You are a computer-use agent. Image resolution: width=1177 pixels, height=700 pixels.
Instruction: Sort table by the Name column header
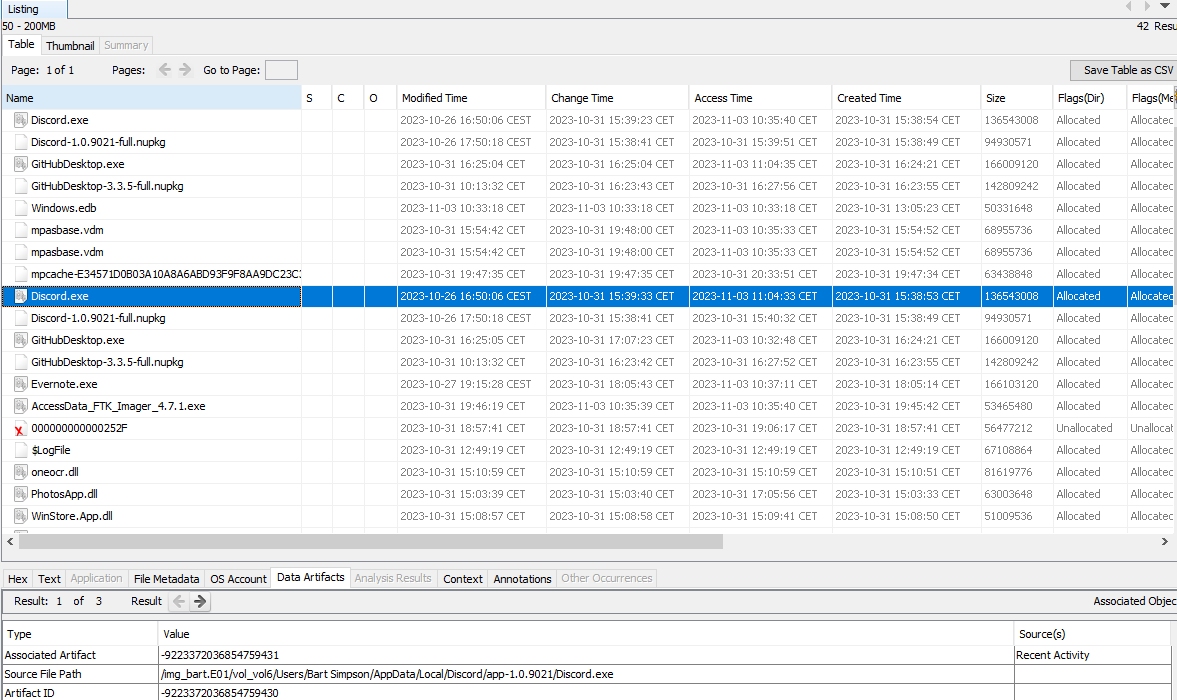[x=150, y=98]
